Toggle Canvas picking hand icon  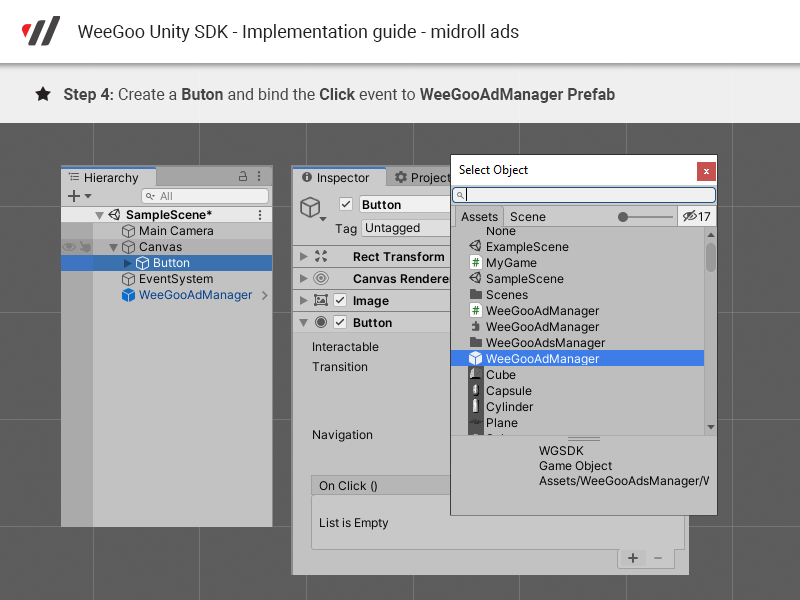point(85,247)
